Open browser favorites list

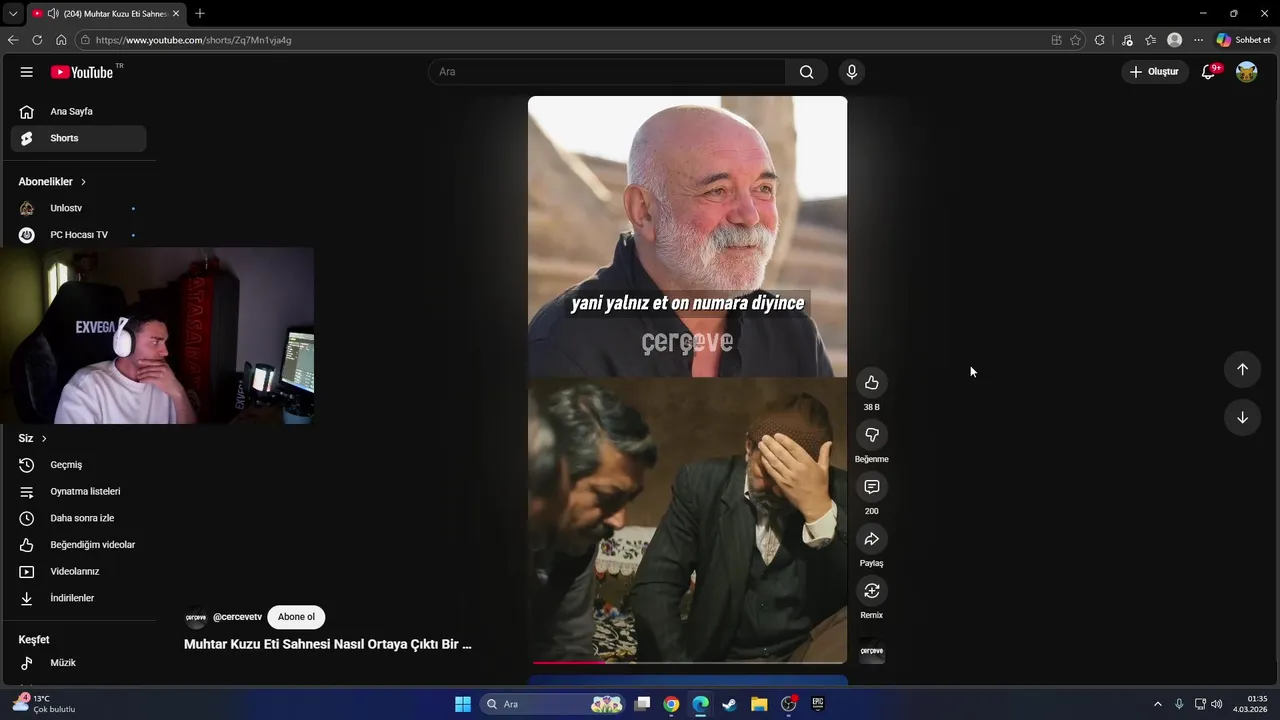pyautogui.click(x=1150, y=40)
